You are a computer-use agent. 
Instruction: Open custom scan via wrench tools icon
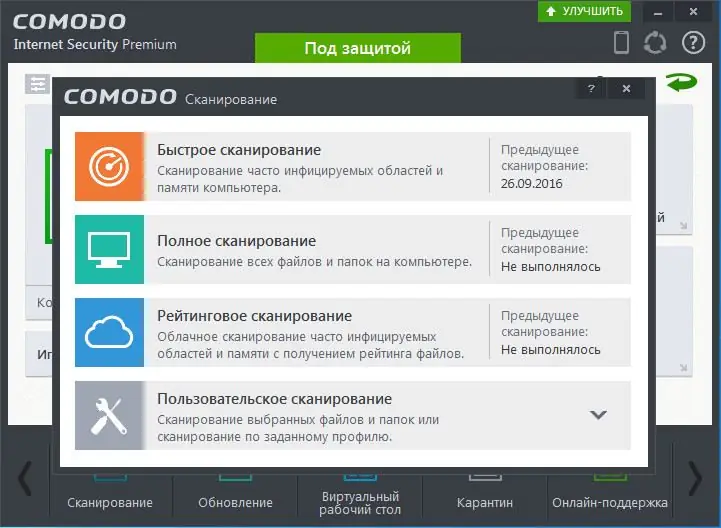pyautogui.click(x=109, y=415)
